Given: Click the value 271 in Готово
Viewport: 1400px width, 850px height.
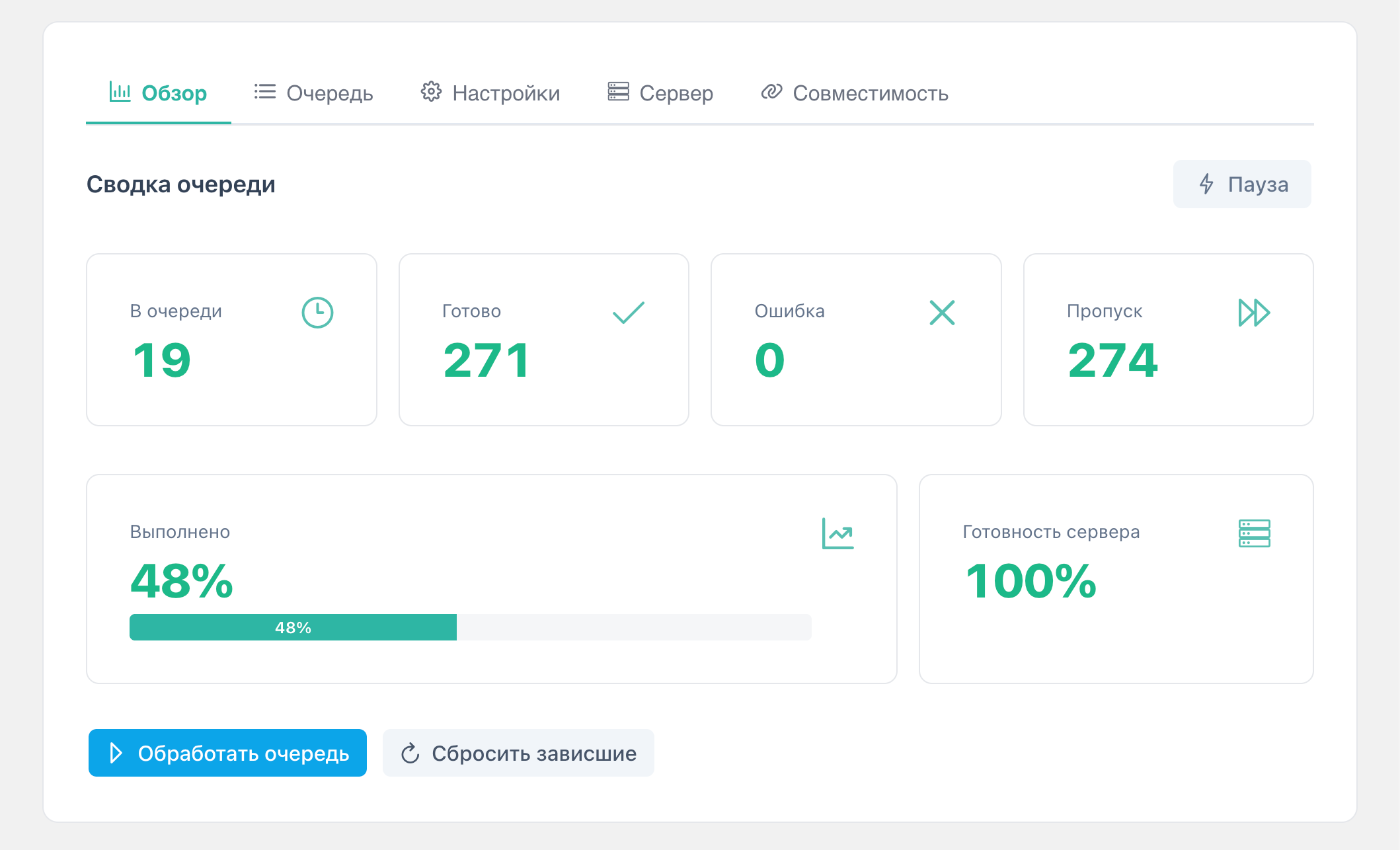Looking at the screenshot, I should click(486, 361).
